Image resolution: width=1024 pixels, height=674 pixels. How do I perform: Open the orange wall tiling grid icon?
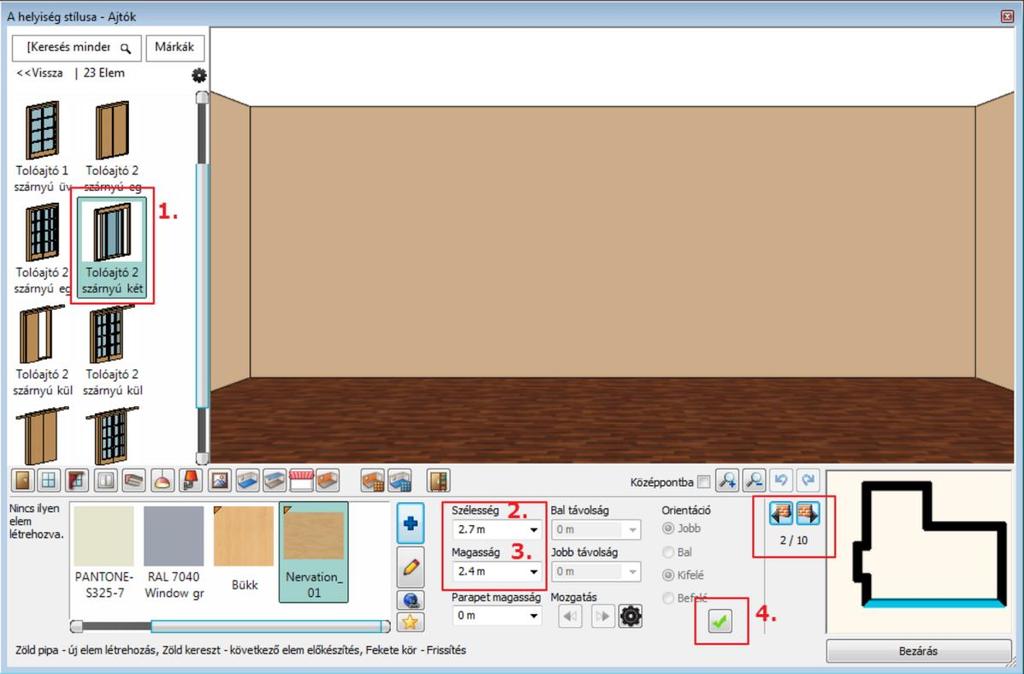pyautogui.click(x=372, y=481)
